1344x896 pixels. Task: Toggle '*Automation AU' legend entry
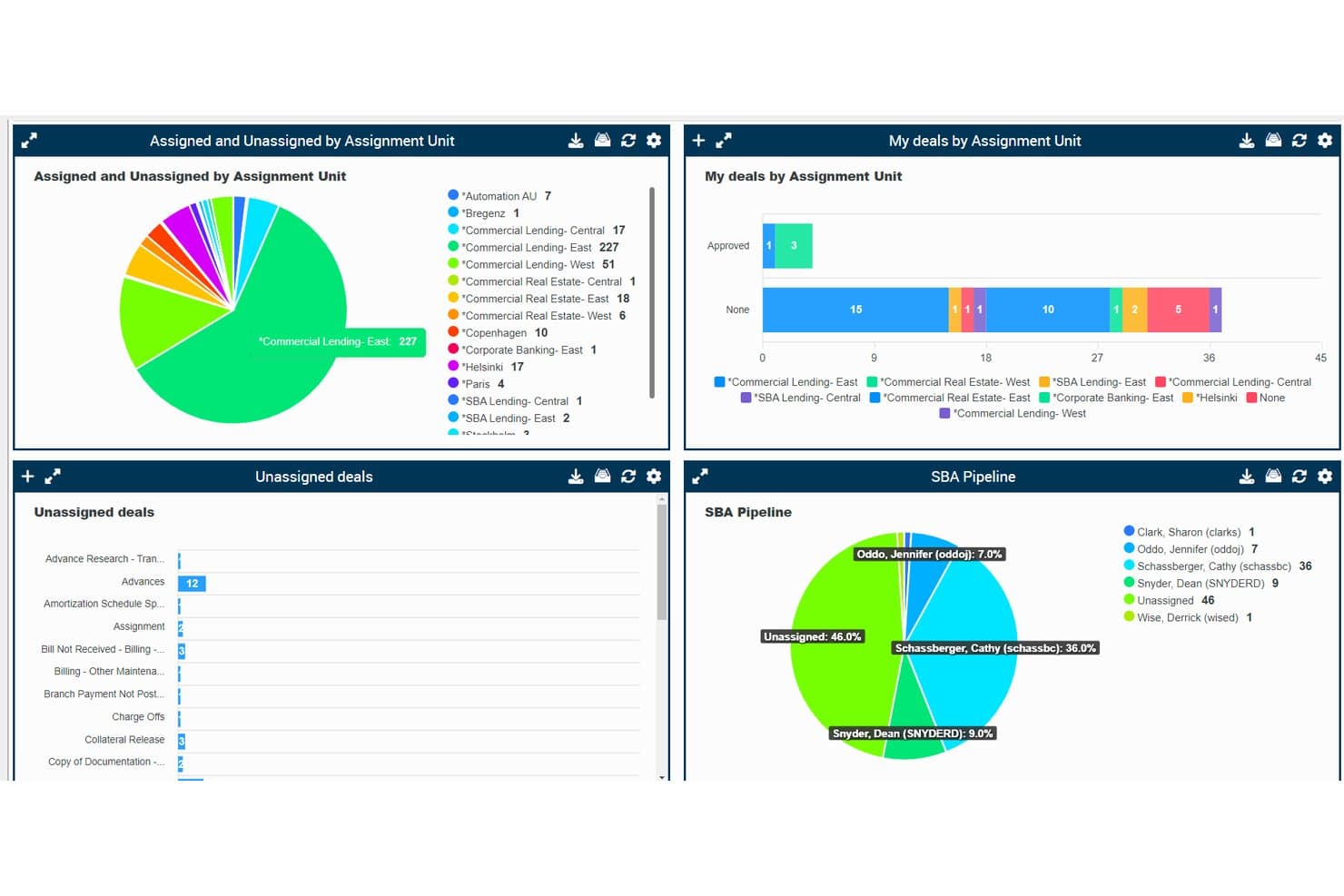(x=499, y=196)
